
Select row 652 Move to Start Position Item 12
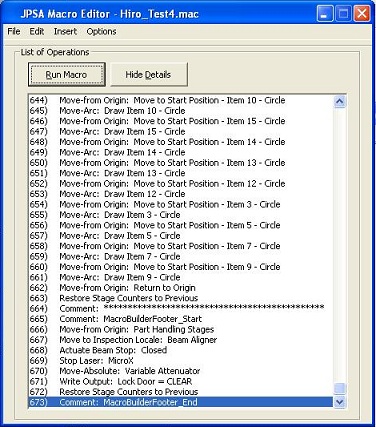point(181,184)
